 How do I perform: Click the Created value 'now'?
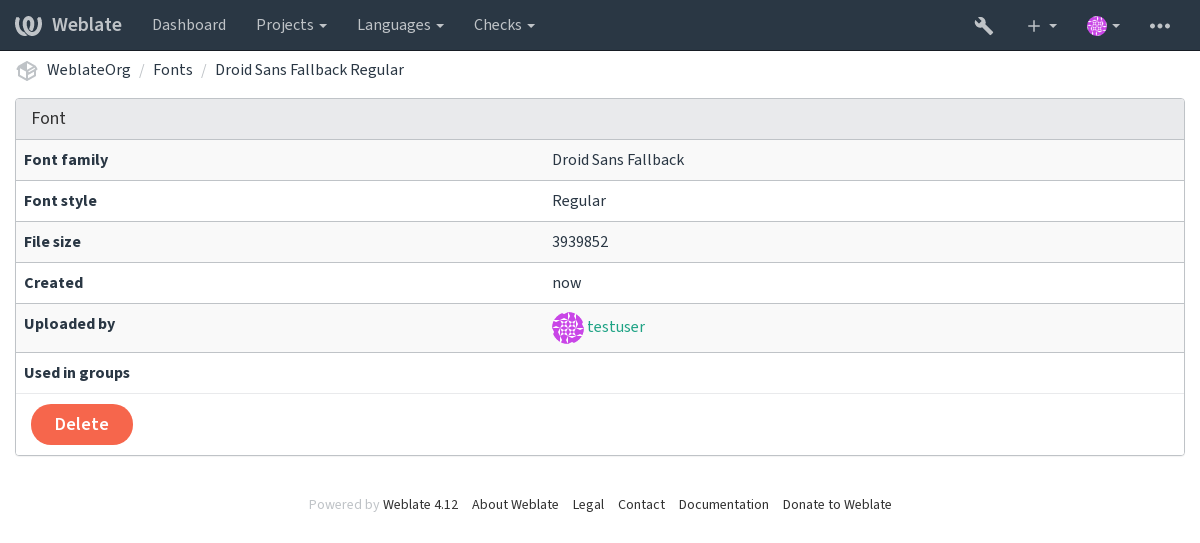566,283
